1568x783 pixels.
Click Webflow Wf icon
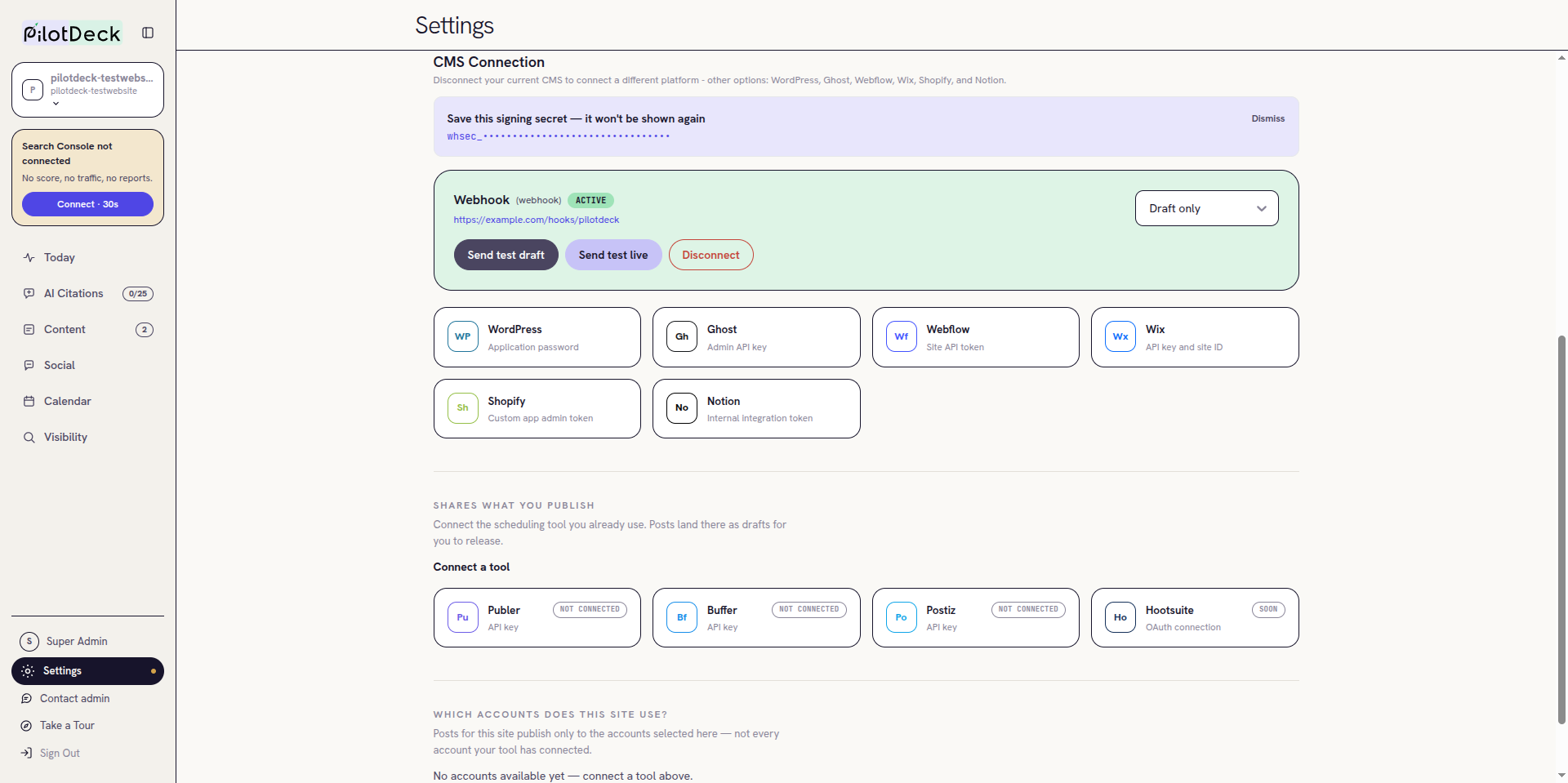[902, 336]
